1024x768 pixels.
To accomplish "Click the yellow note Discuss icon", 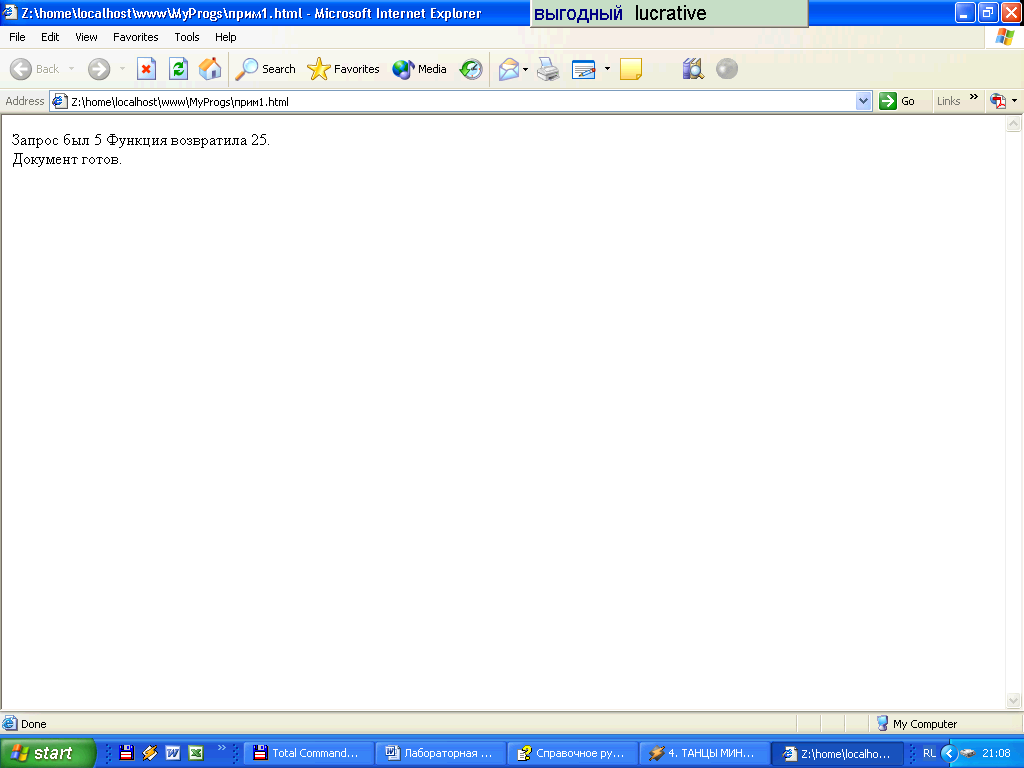I will (x=631, y=69).
